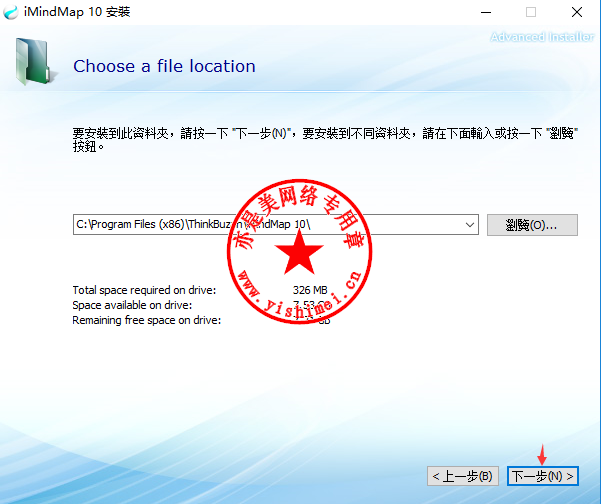Expand the install path dropdown arrow

[x=470, y=225]
